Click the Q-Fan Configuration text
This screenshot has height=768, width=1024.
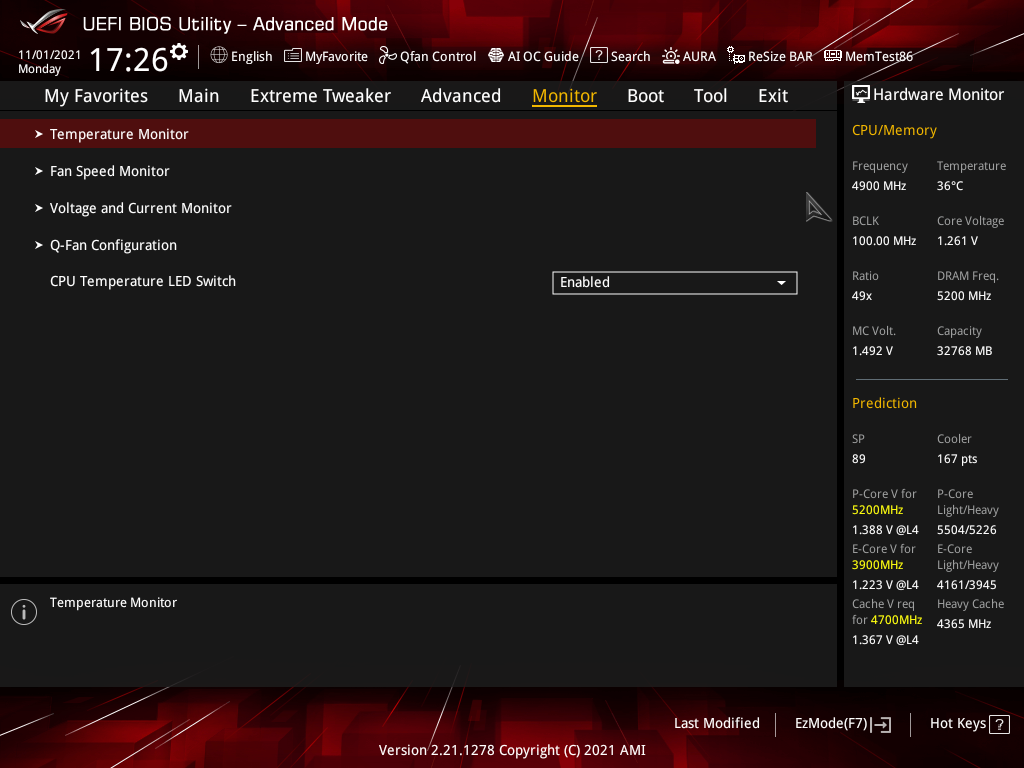click(114, 246)
